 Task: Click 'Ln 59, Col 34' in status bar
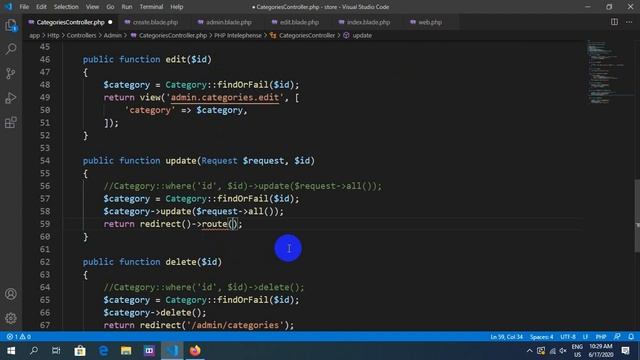[506, 337]
